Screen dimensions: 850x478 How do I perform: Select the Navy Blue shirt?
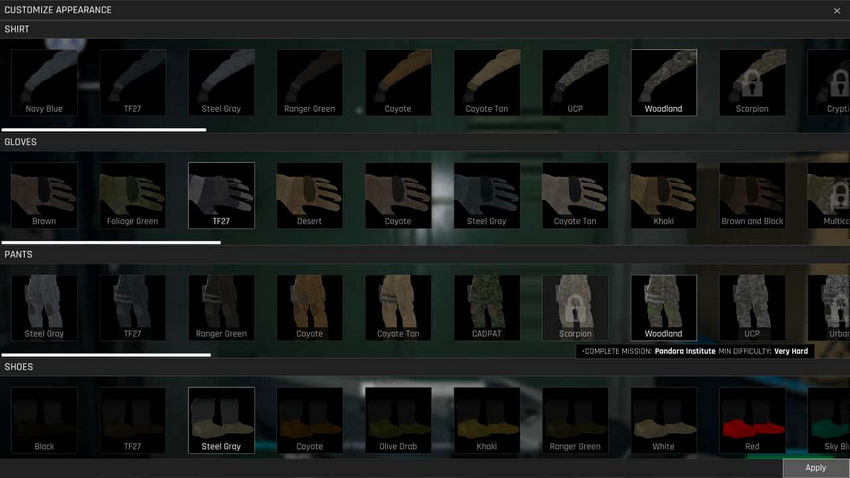click(x=44, y=83)
